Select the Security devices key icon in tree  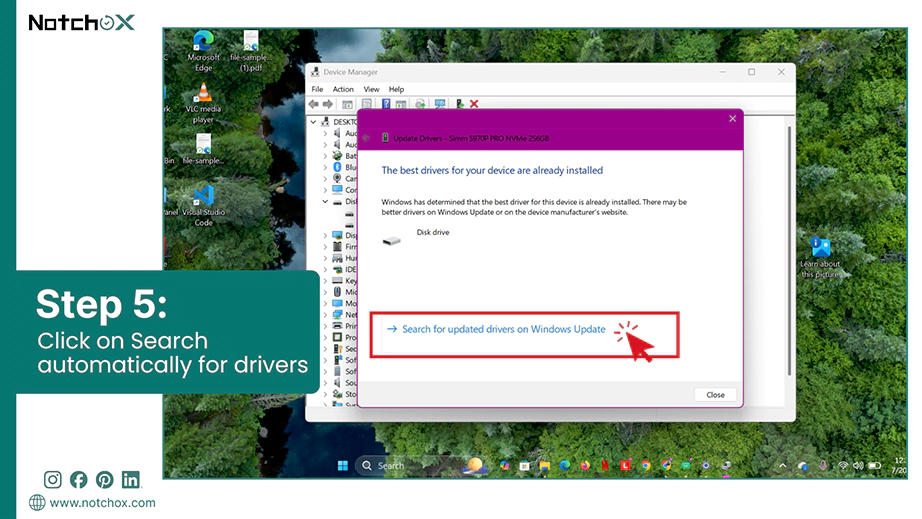(337, 349)
